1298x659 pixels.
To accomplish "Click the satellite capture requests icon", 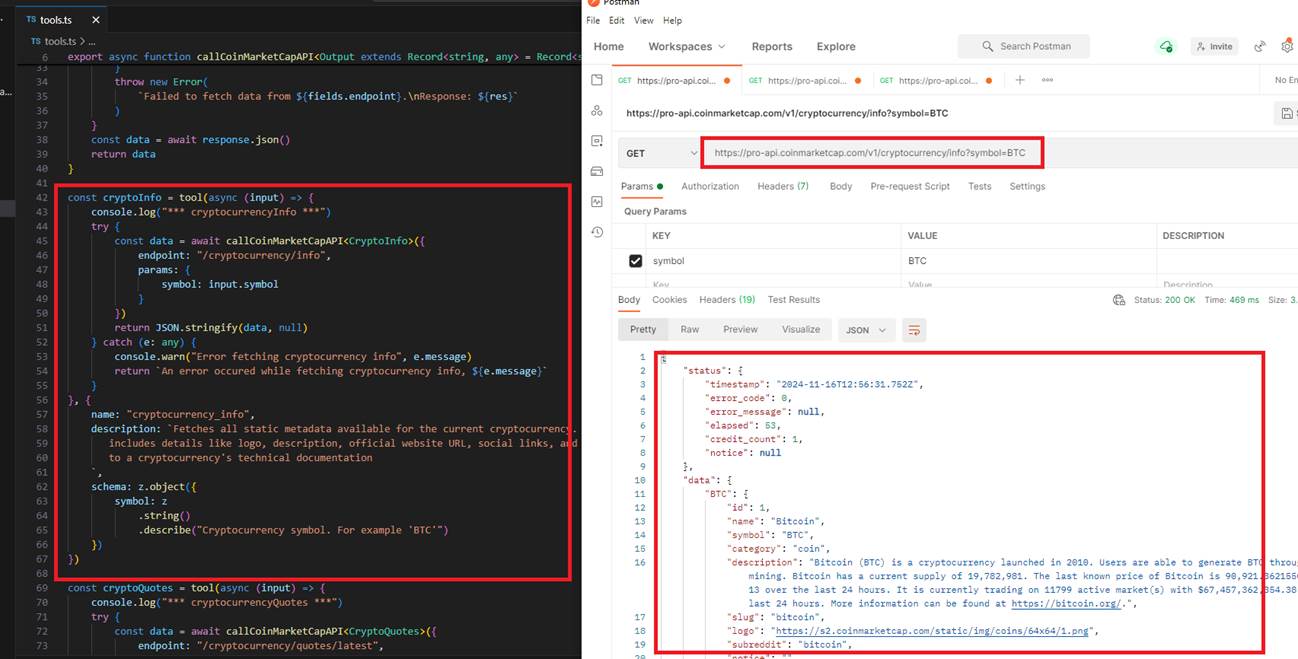I will 1260,46.
